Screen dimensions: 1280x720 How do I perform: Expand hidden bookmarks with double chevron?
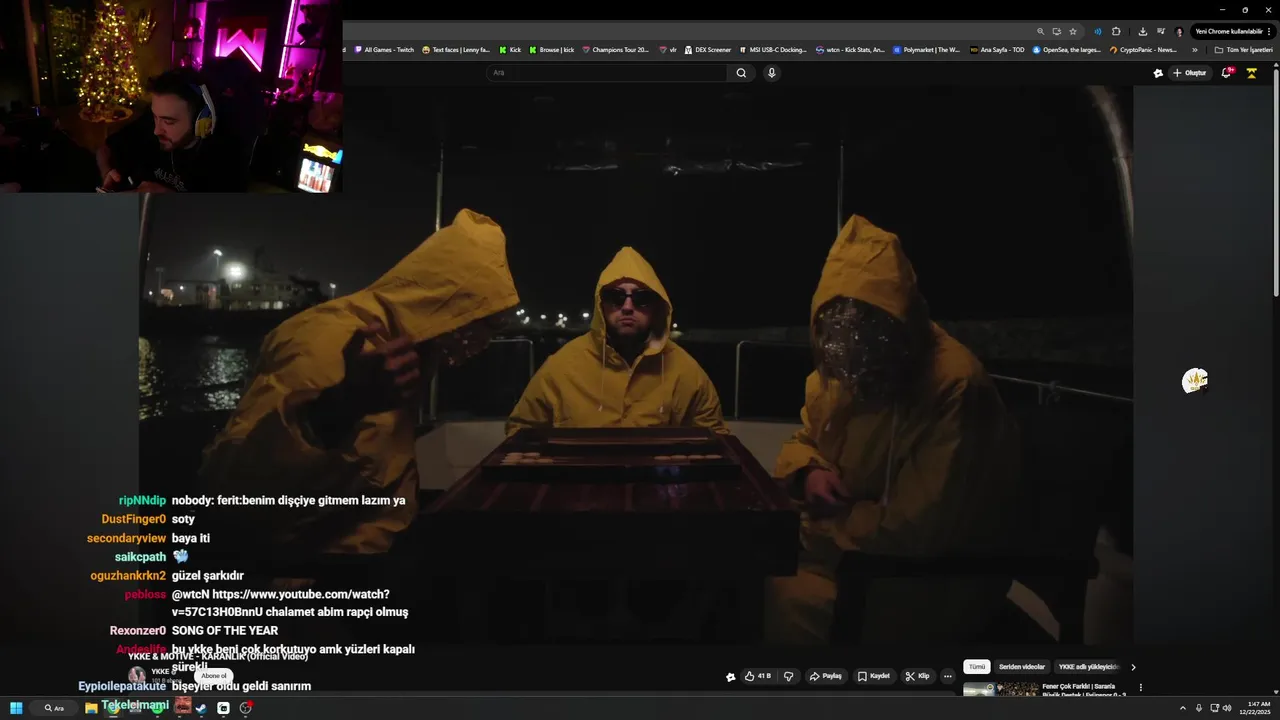[1194, 49]
